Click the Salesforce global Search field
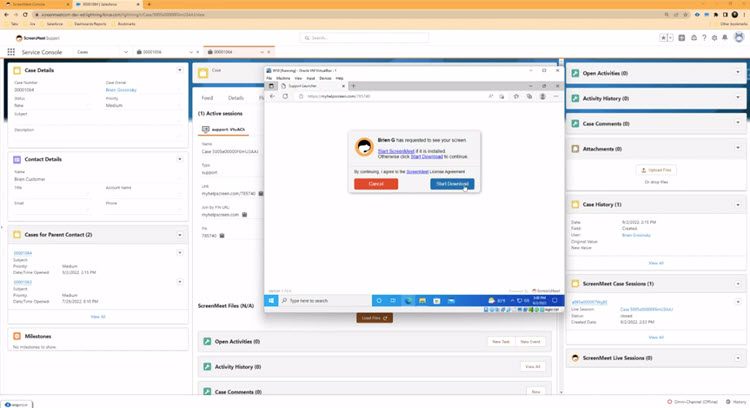The width and height of the screenshot is (750, 408). 364,38
